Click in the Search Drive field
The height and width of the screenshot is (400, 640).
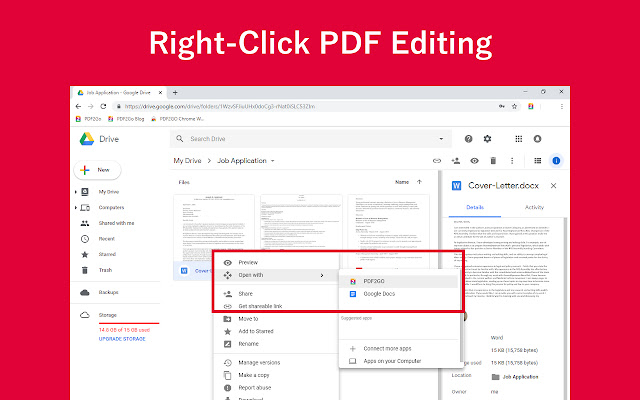[311, 139]
